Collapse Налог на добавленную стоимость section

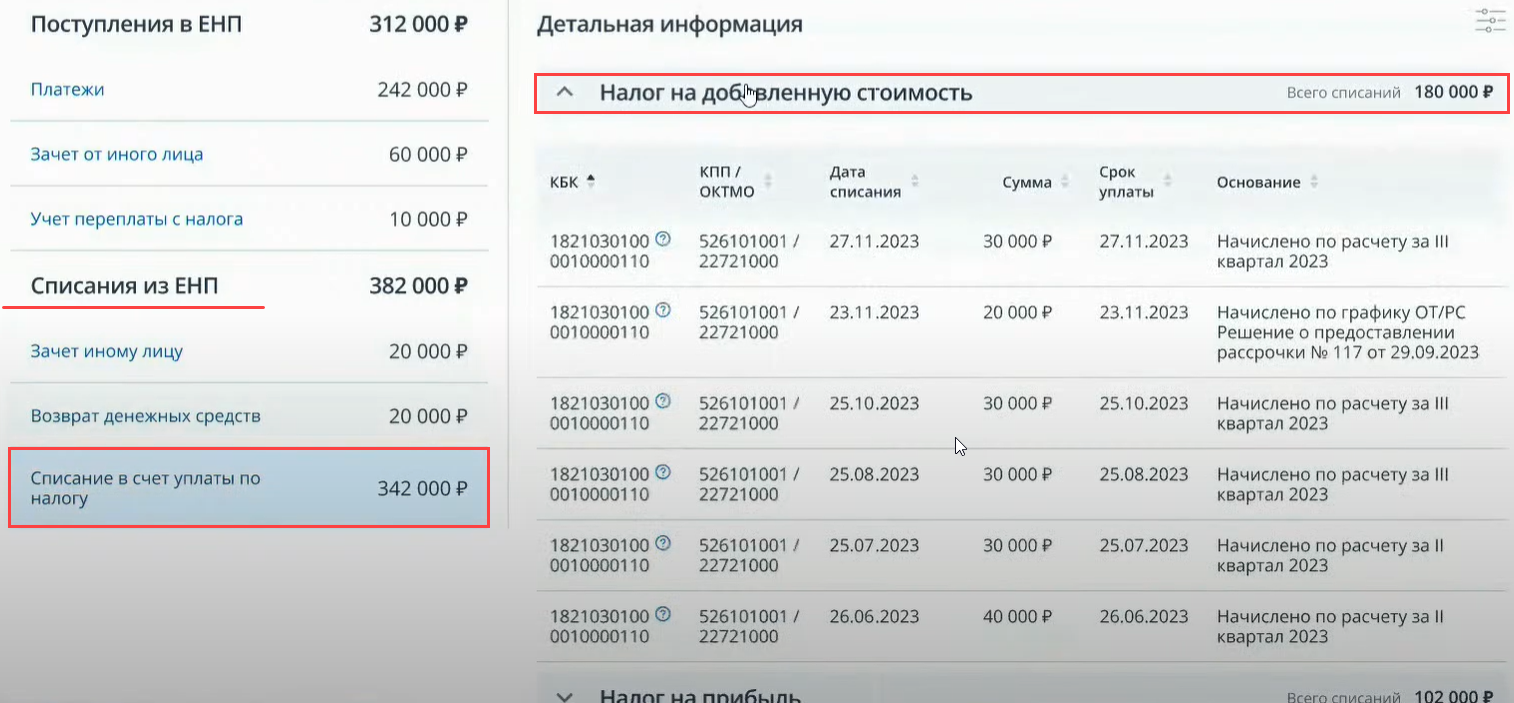click(565, 93)
